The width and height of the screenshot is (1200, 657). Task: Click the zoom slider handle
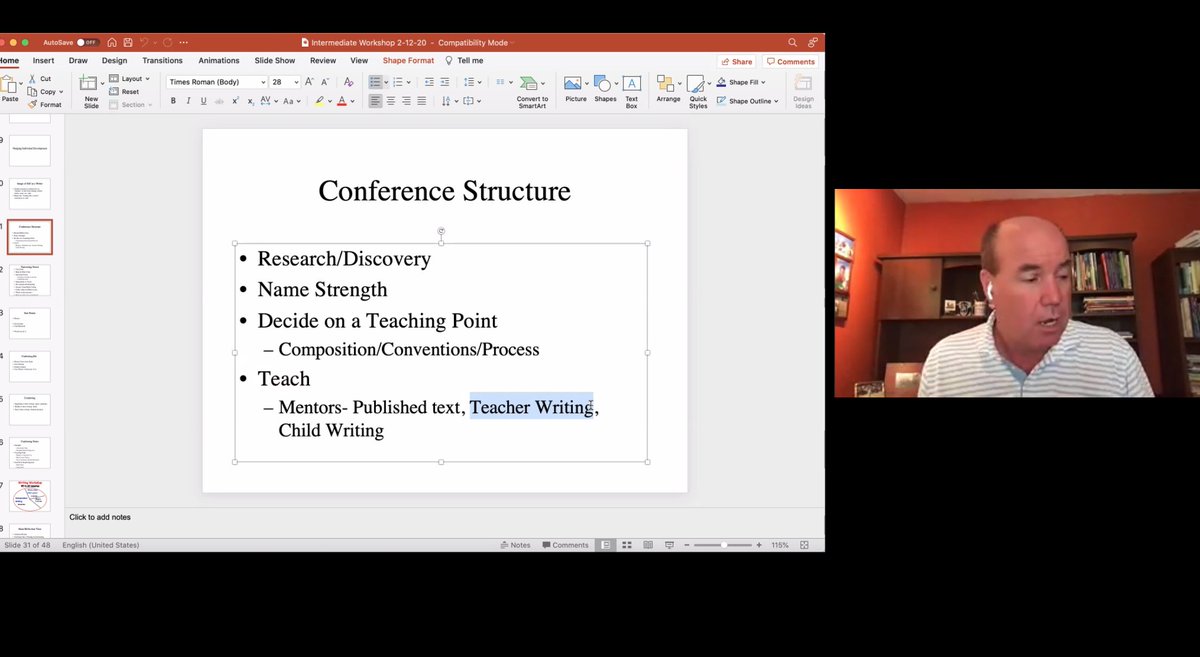(723, 545)
